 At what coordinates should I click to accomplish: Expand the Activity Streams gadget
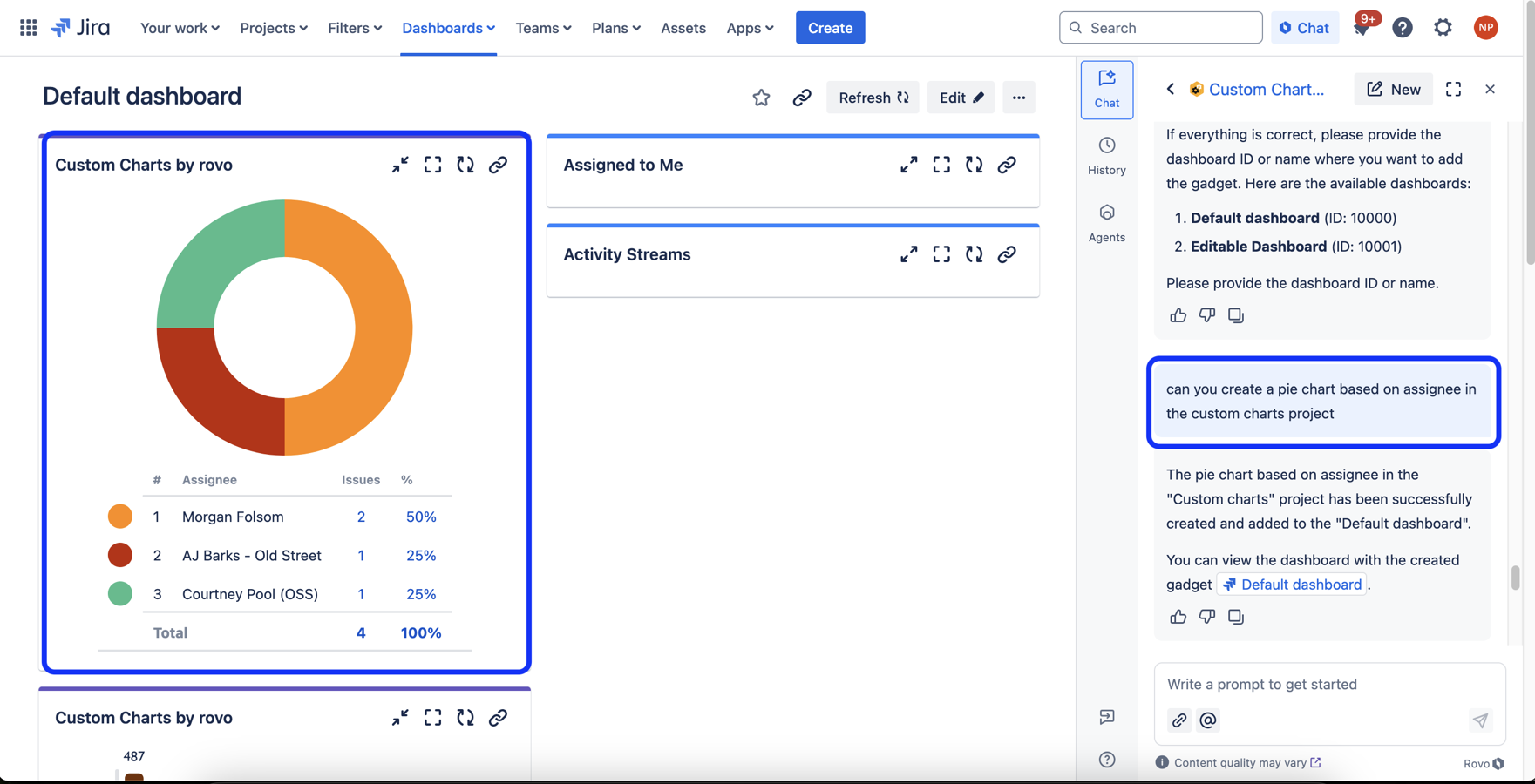pos(908,254)
